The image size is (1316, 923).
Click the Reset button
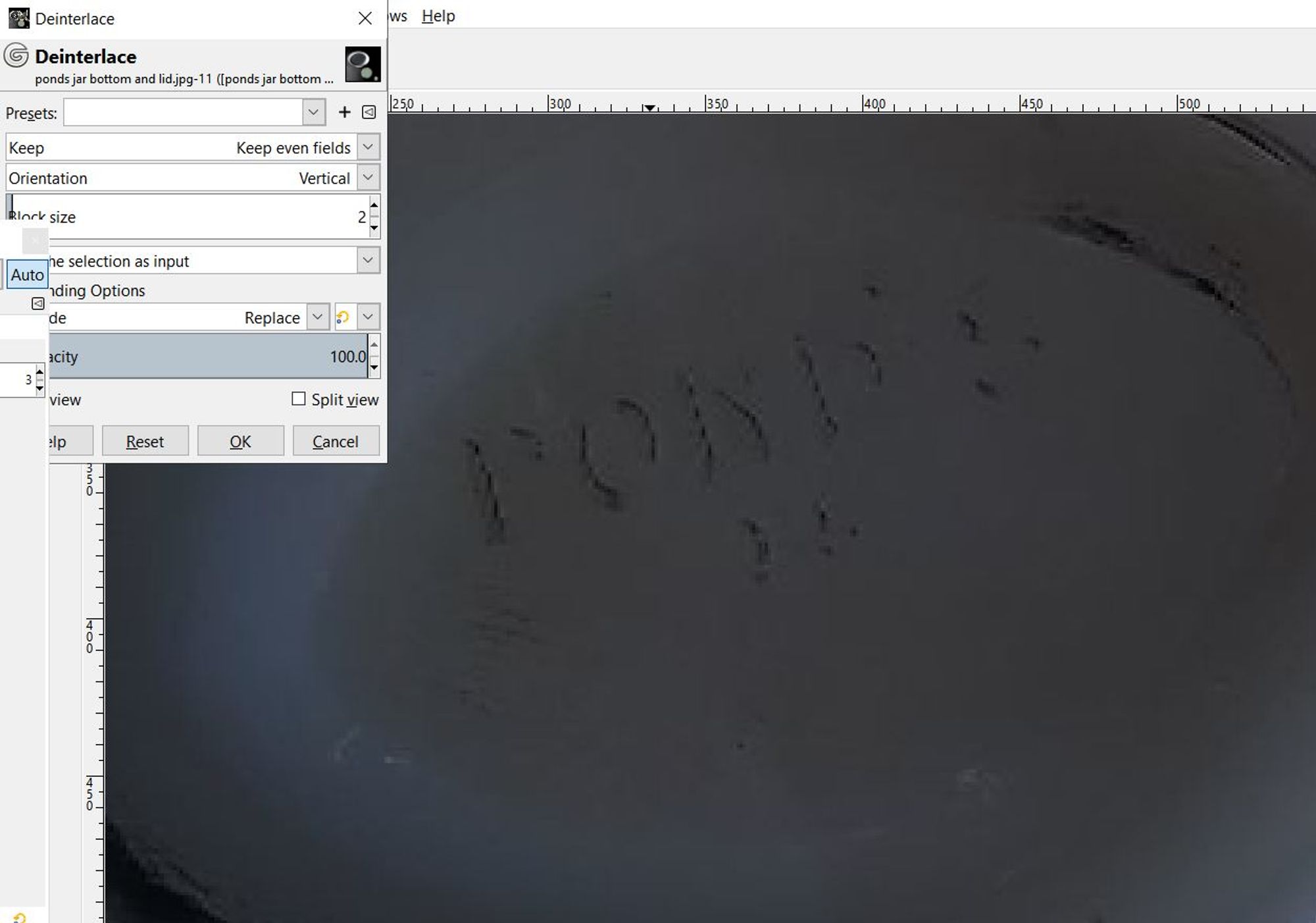pos(145,441)
